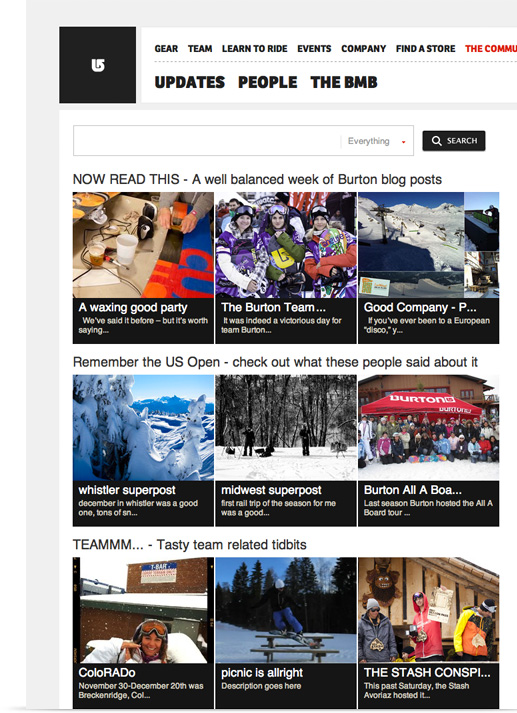517x713 pixels.
Task: Click the Burton logo in black square
Action: click(x=97, y=65)
